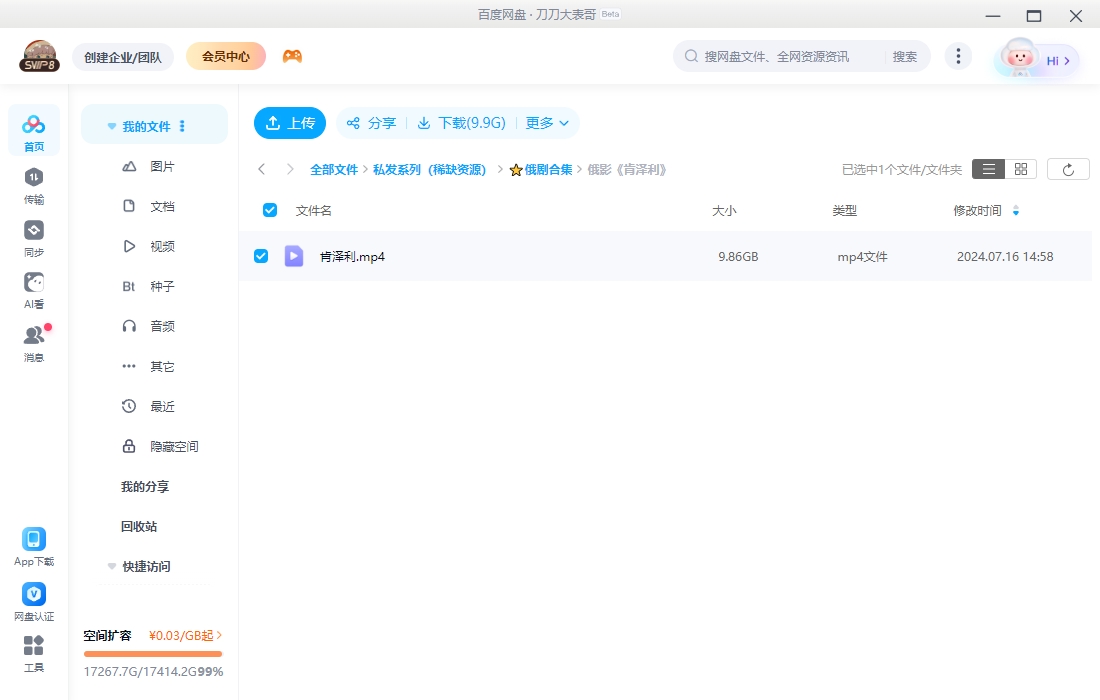
Task: Click 创建企业/团队 link
Action: [123, 57]
